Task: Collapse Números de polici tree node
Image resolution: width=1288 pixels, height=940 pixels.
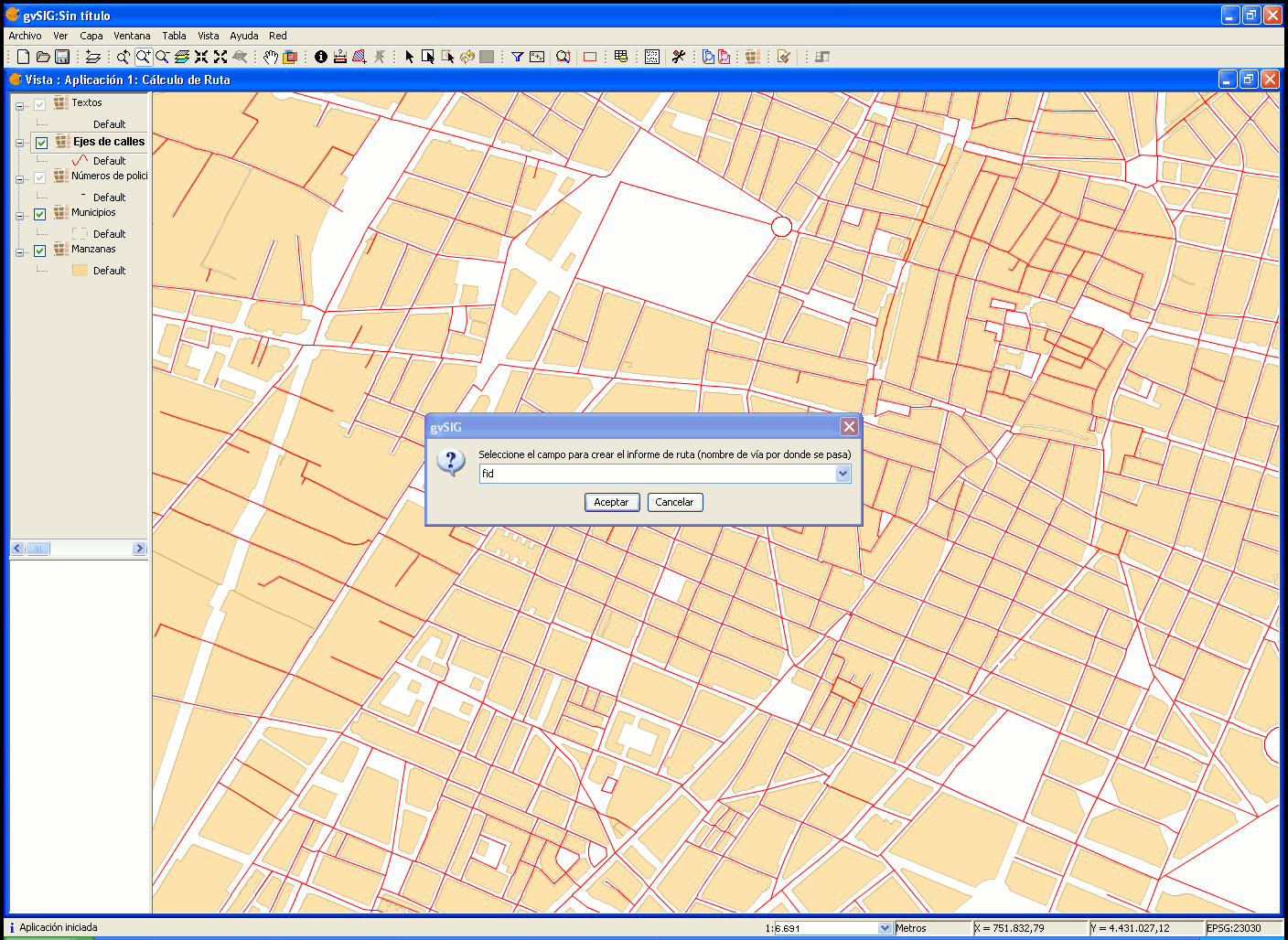Action: (x=19, y=179)
